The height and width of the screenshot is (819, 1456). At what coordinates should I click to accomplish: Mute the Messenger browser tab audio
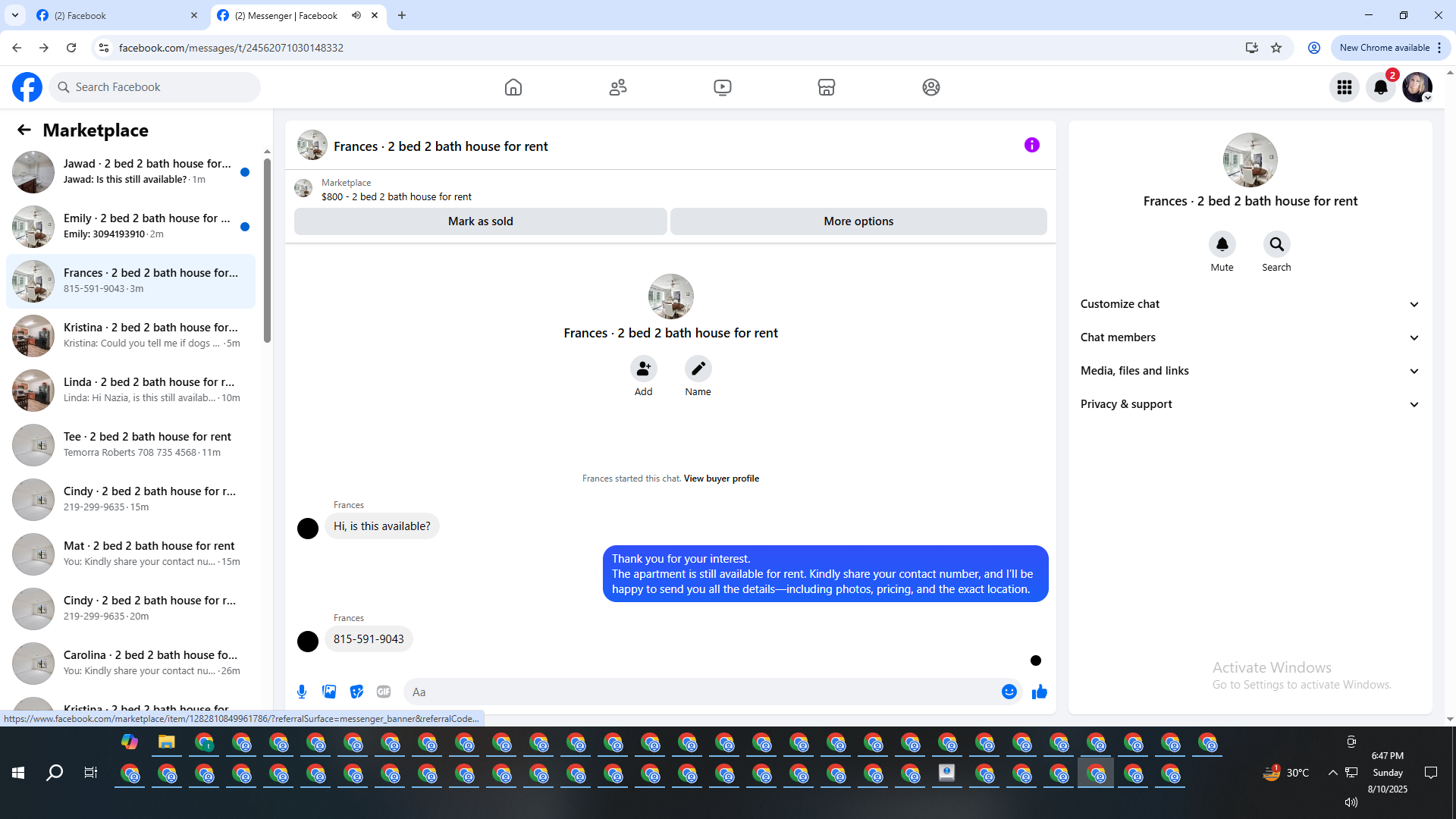(356, 15)
